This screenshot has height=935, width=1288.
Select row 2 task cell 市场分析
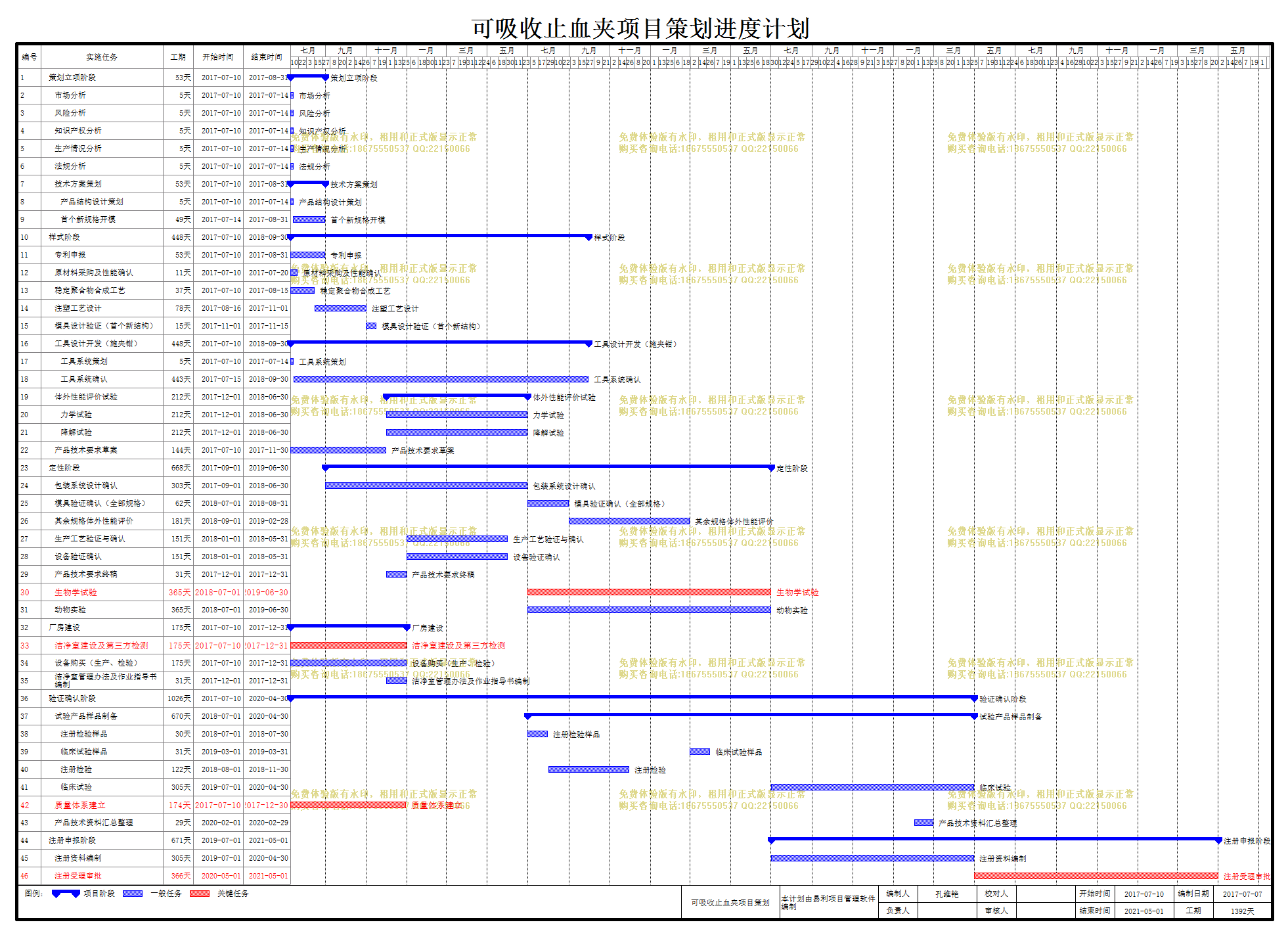pos(102,95)
